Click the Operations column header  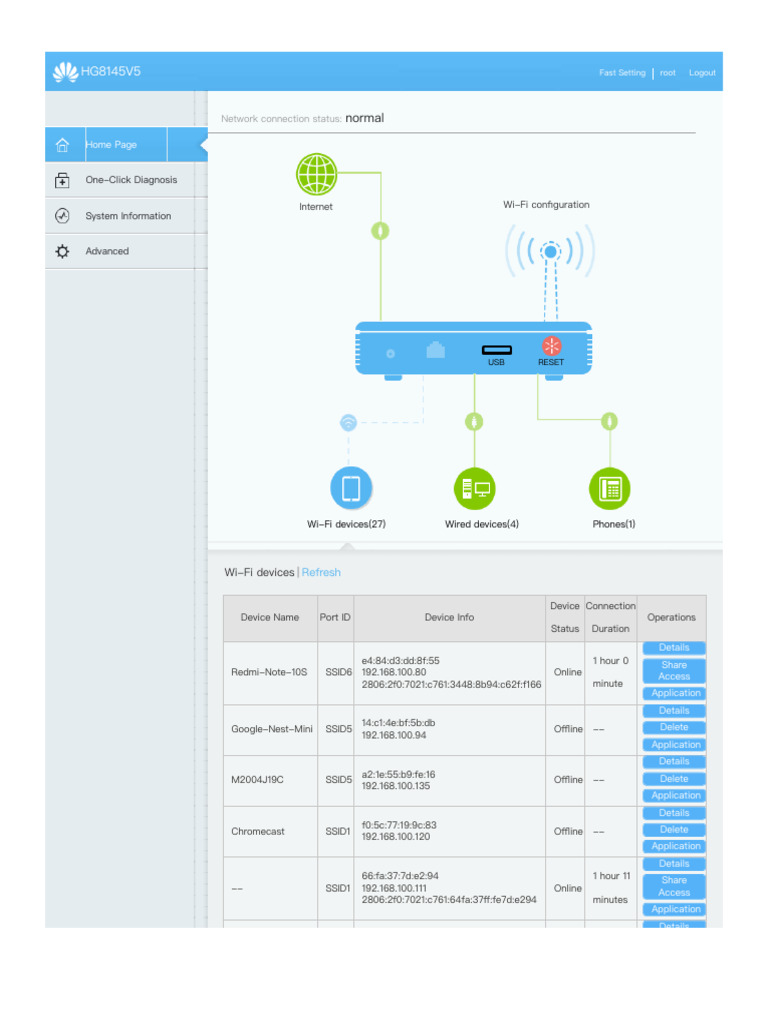point(671,617)
